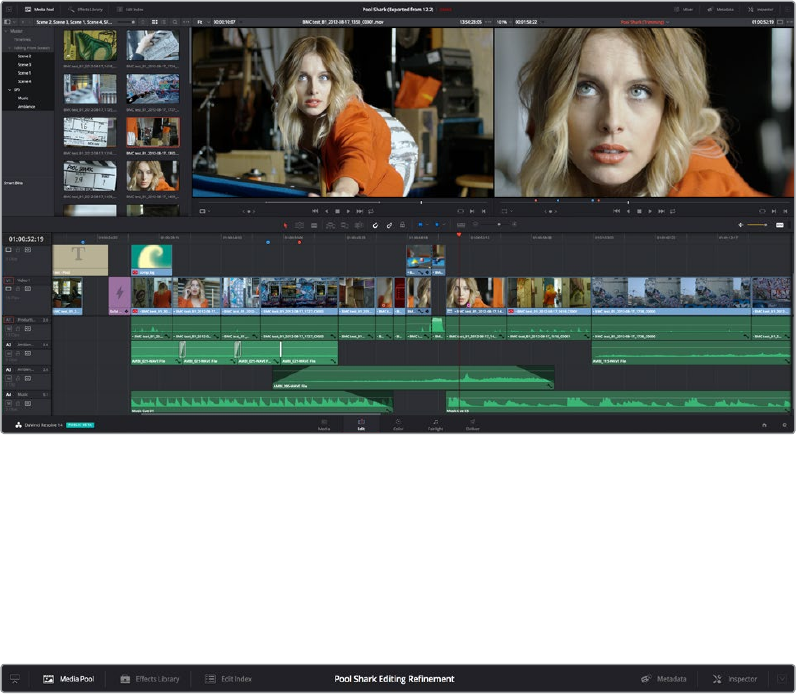Open the flag color dropdown arrow
This screenshot has height=694, width=796.
(426, 224)
